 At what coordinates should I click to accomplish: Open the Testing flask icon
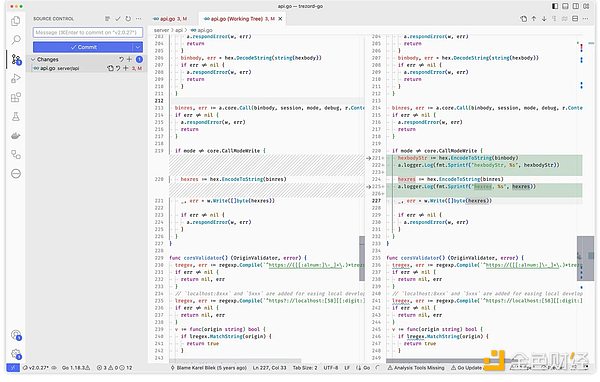16,116
